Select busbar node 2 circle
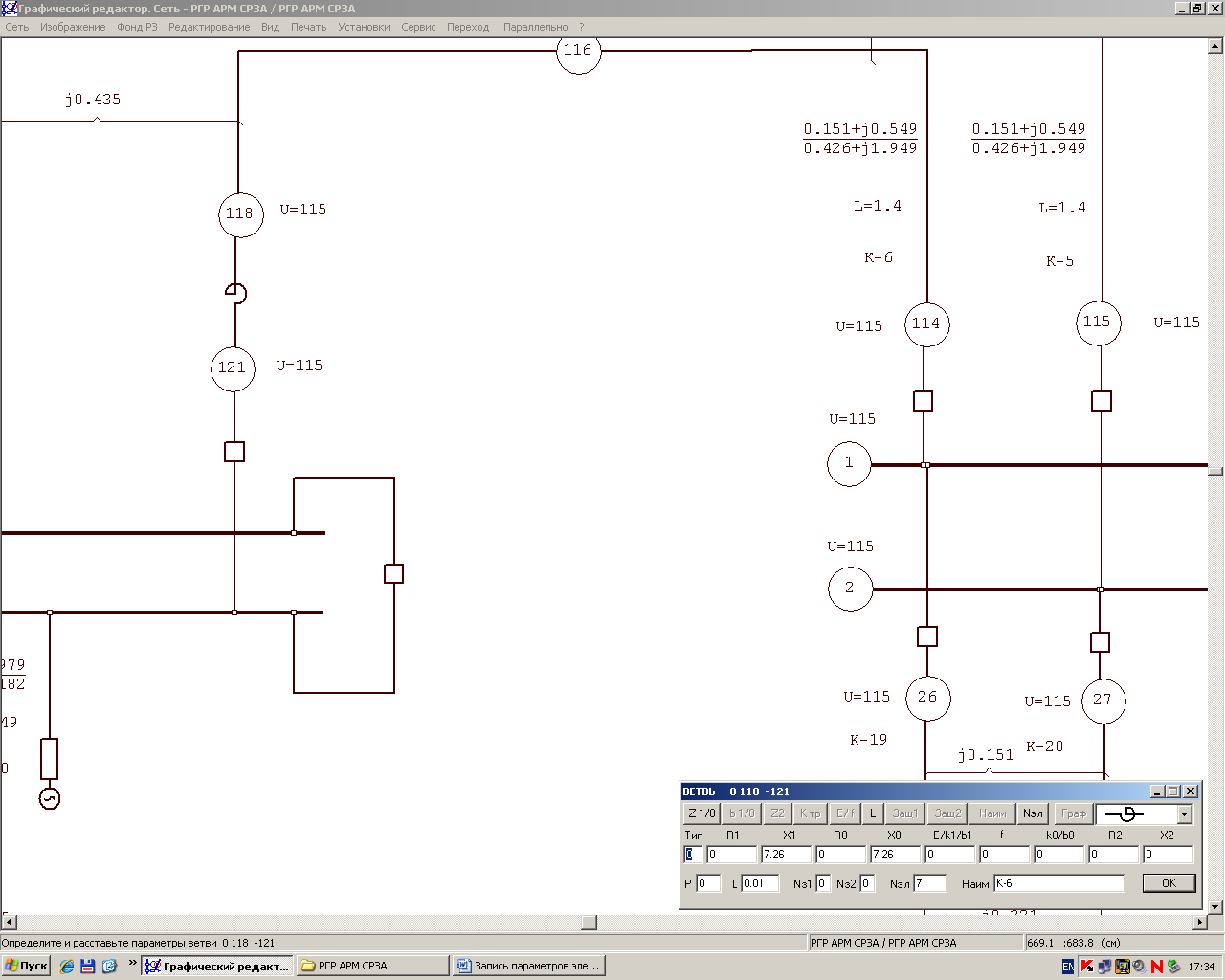Screen dimensions: 1225x980 pyautogui.click(x=850, y=589)
